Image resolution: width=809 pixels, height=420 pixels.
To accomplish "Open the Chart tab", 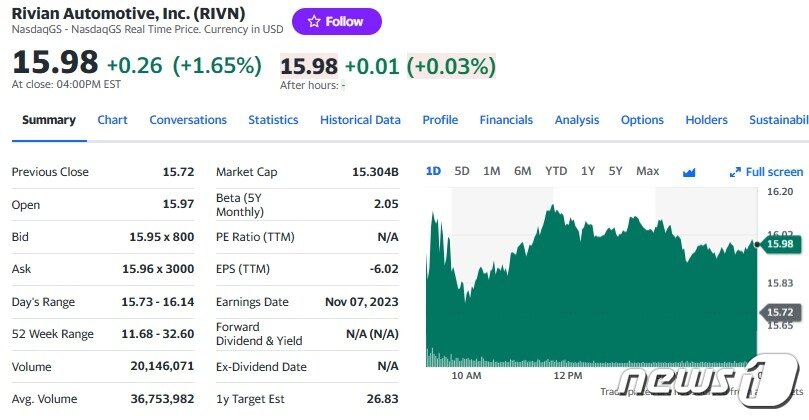I will [x=112, y=120].
